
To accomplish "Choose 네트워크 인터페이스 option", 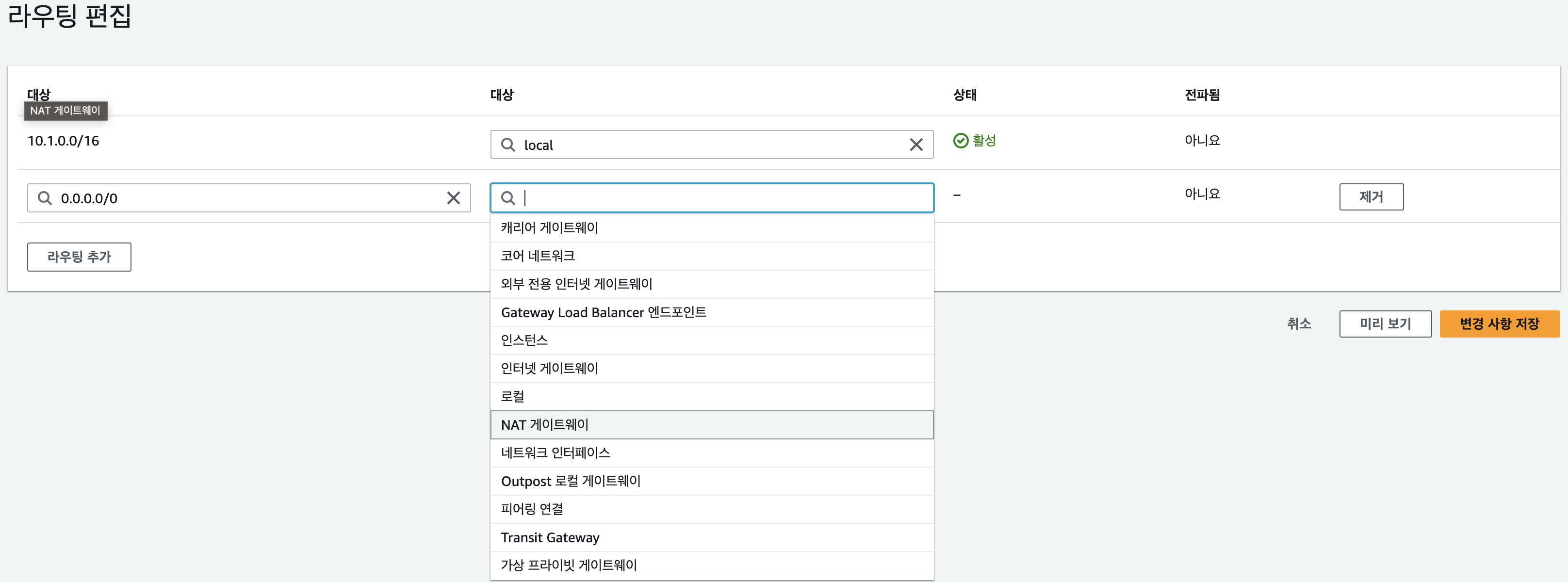I will click(712, 453).
